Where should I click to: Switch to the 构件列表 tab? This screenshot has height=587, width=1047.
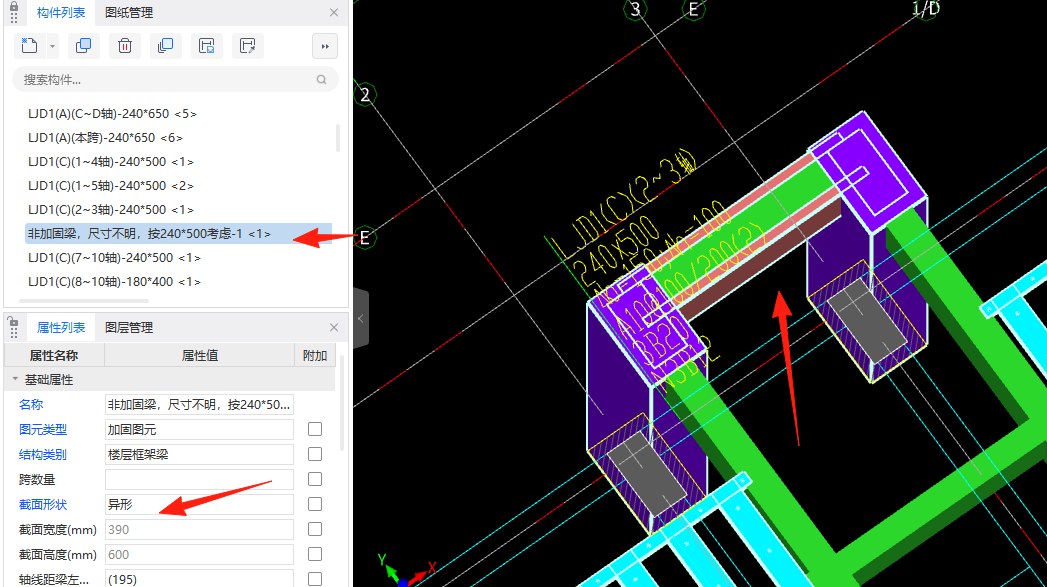pyautogui.click(x=61, y=13)
